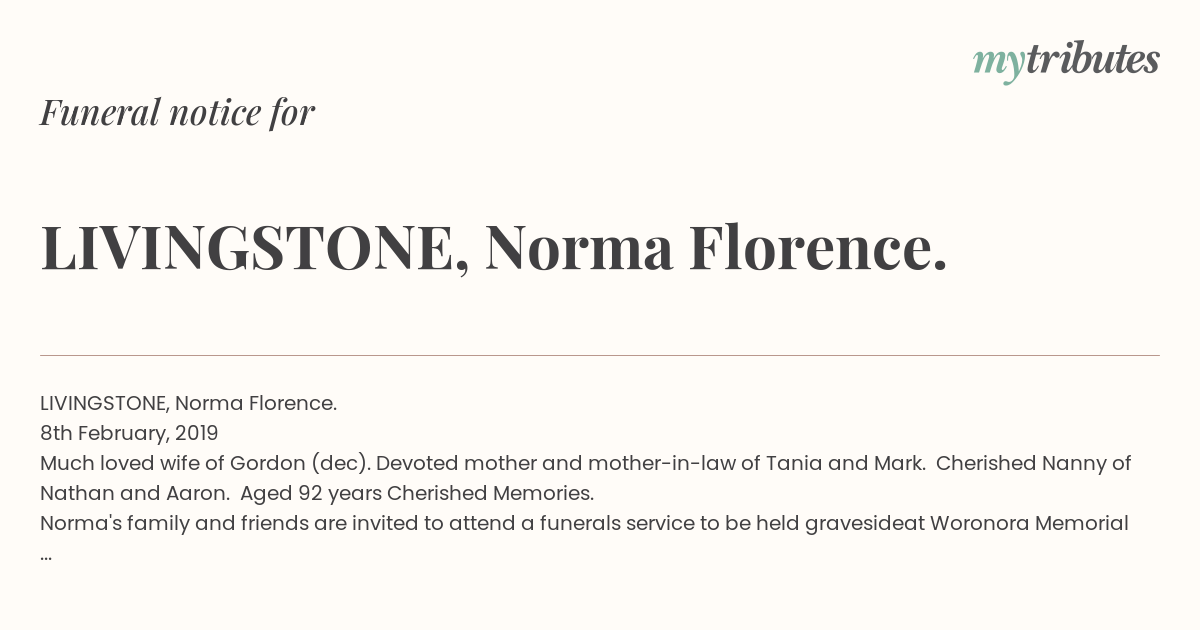This screenshot has height=630, width=1200.
Task: Click 'Much loved wife of Gordon (dec).'
Action: pyautogui.click(x=205, y=464)
